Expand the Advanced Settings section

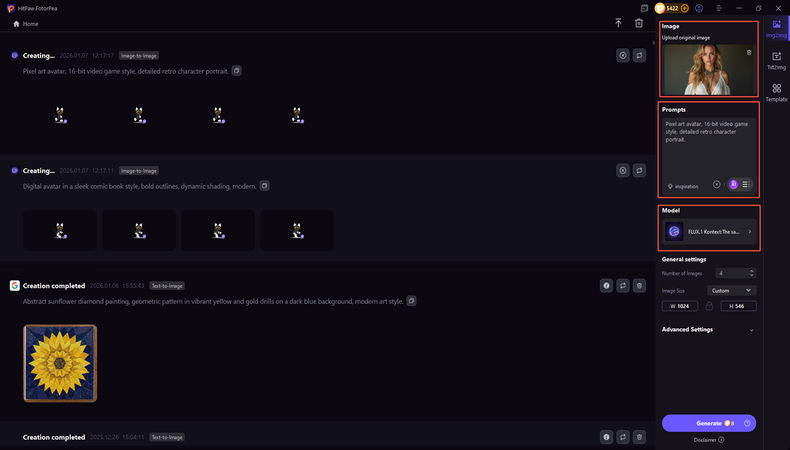tap(751, 329)
